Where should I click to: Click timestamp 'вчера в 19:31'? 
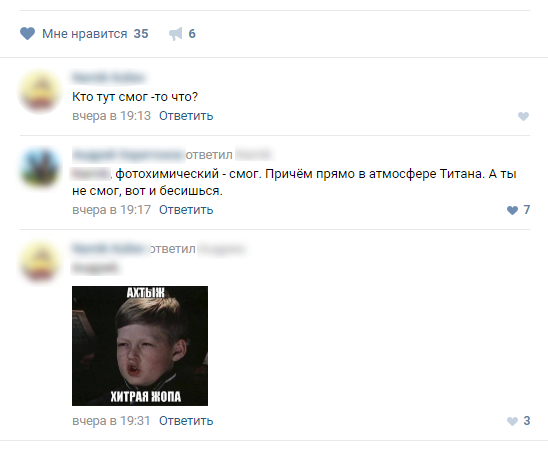tap(111, 421)
